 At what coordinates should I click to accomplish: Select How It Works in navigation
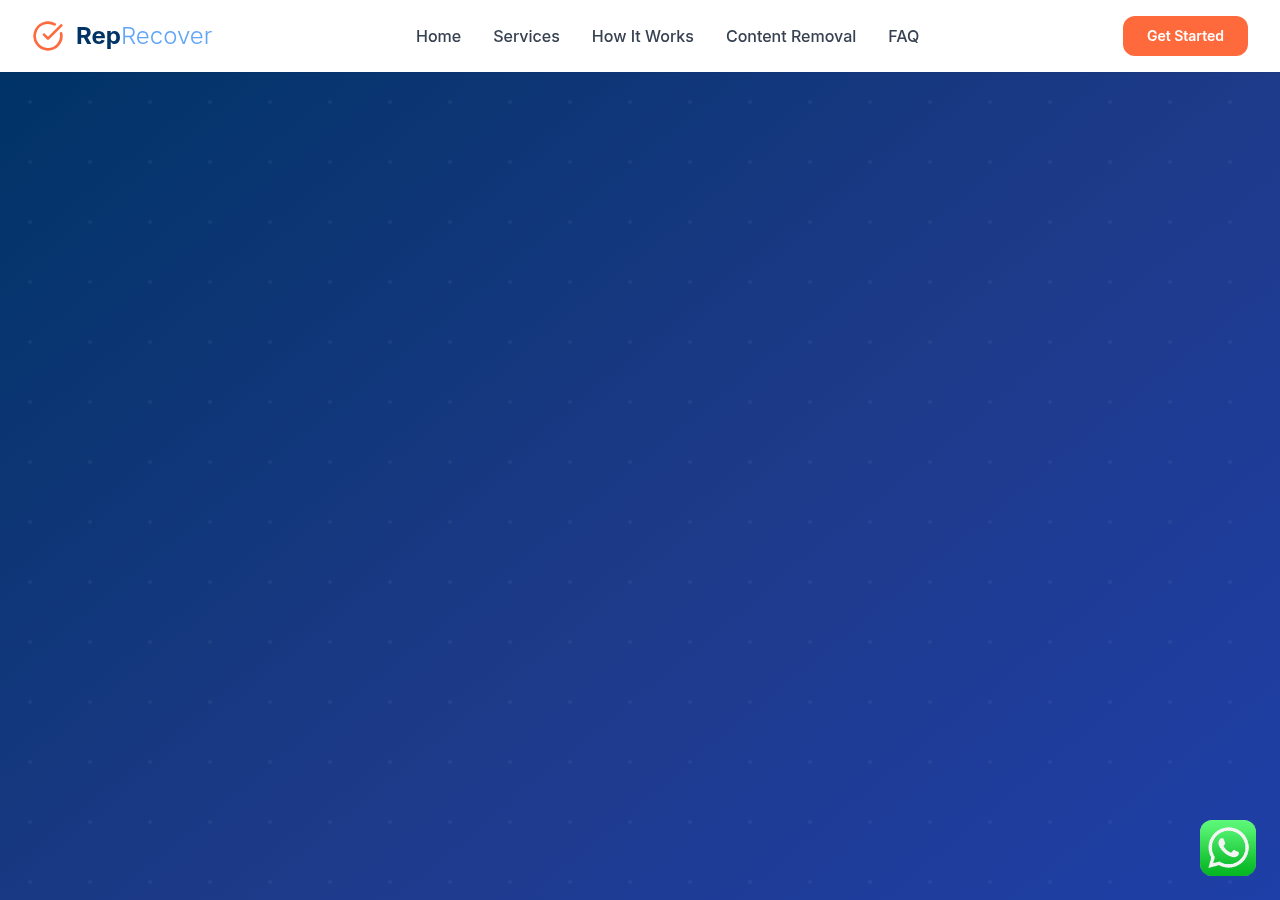tap(643, 36)
